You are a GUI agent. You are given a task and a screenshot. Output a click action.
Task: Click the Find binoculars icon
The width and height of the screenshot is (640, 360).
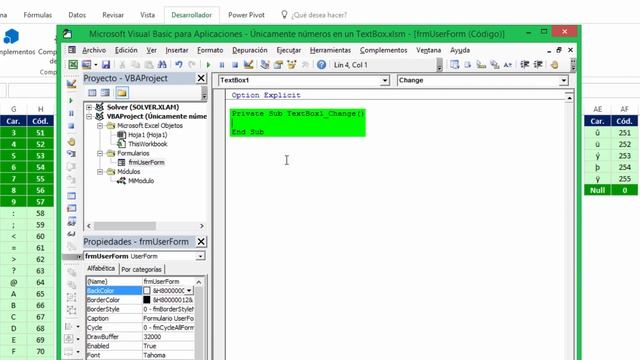[162, 64]
